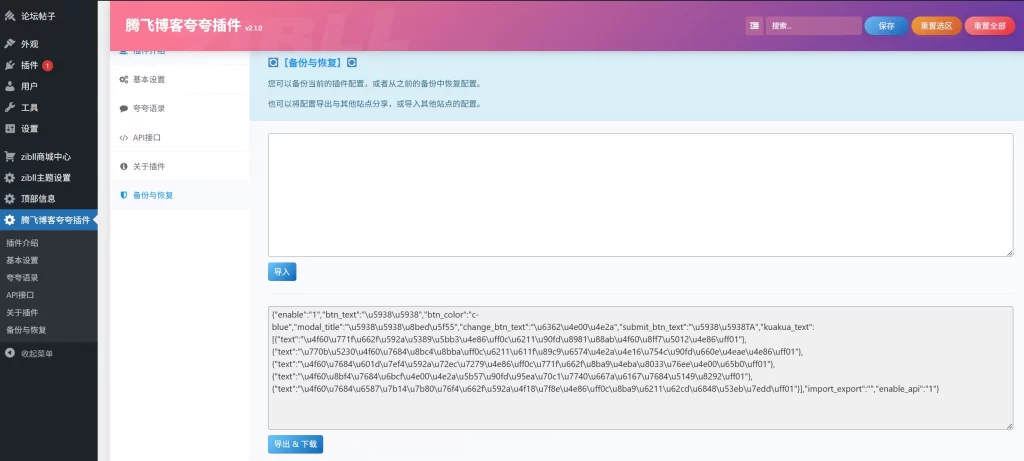Screen dimensions: 1024x461
Task: Open 插件介绍 in the dark sidebar submenu
Action: point(22,243)
